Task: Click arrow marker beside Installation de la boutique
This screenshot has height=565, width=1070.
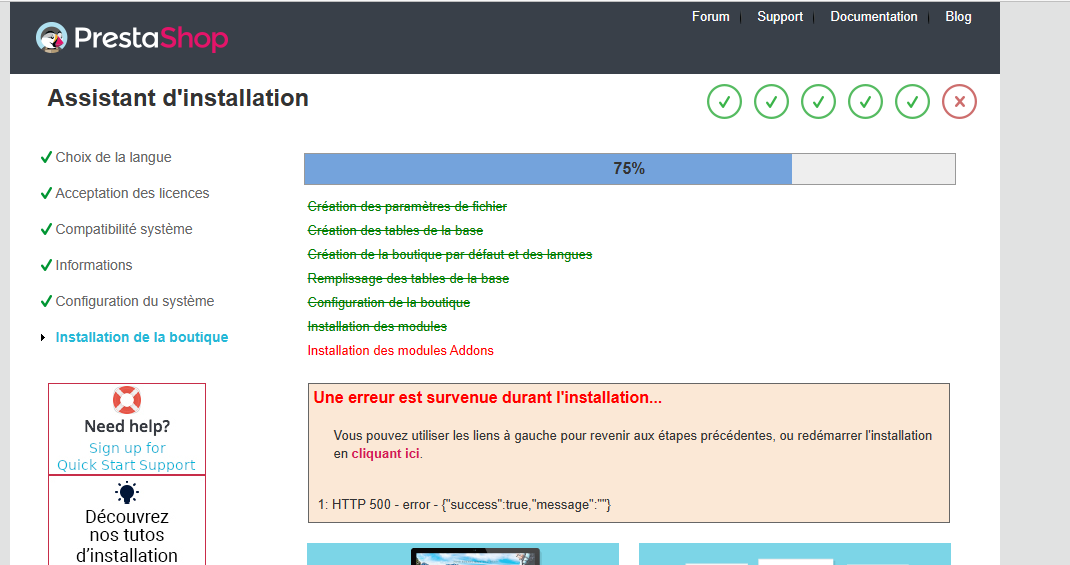Action: (43, 337)
